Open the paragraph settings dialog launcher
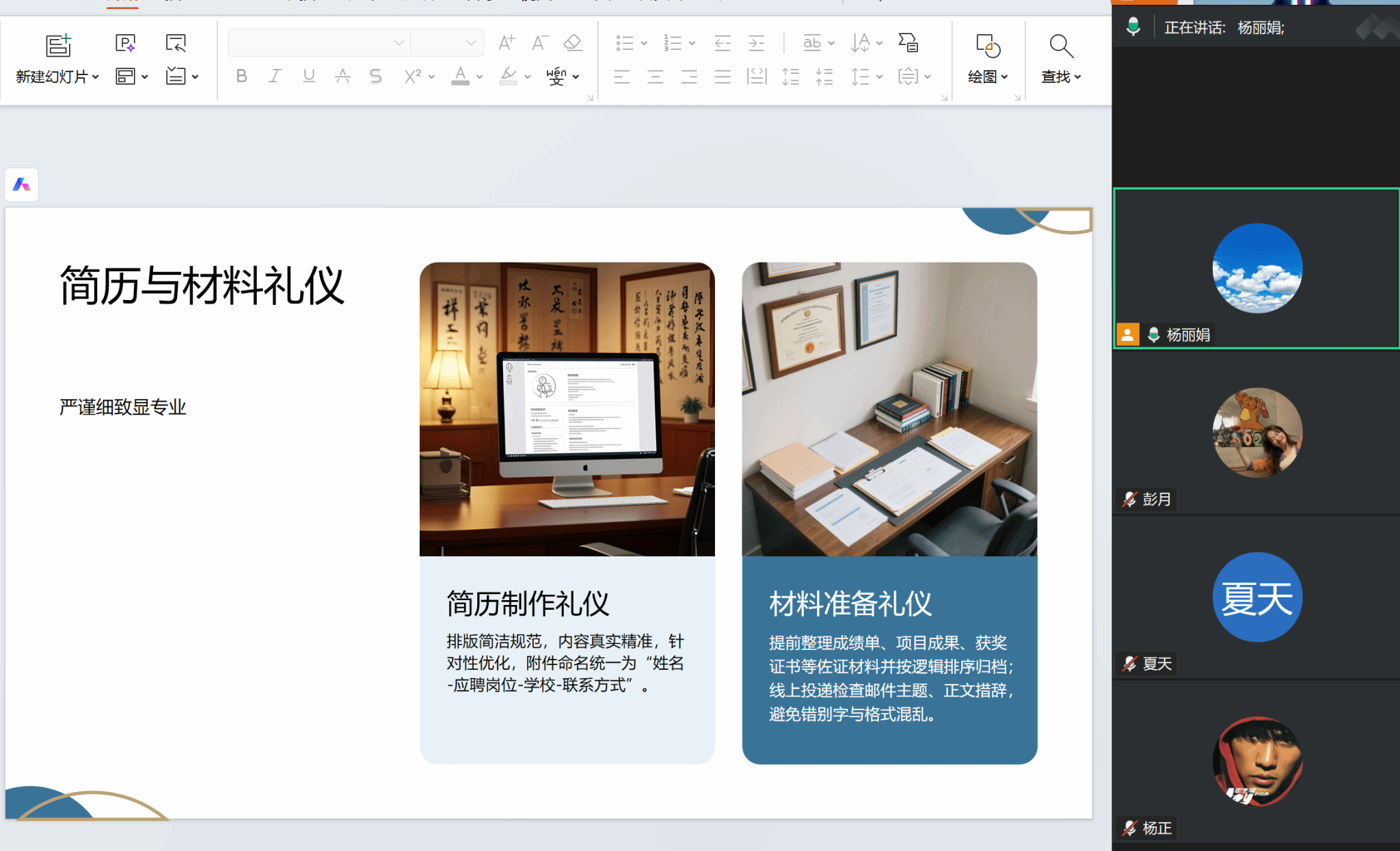 pyautogui.click(x=944, y=98)
